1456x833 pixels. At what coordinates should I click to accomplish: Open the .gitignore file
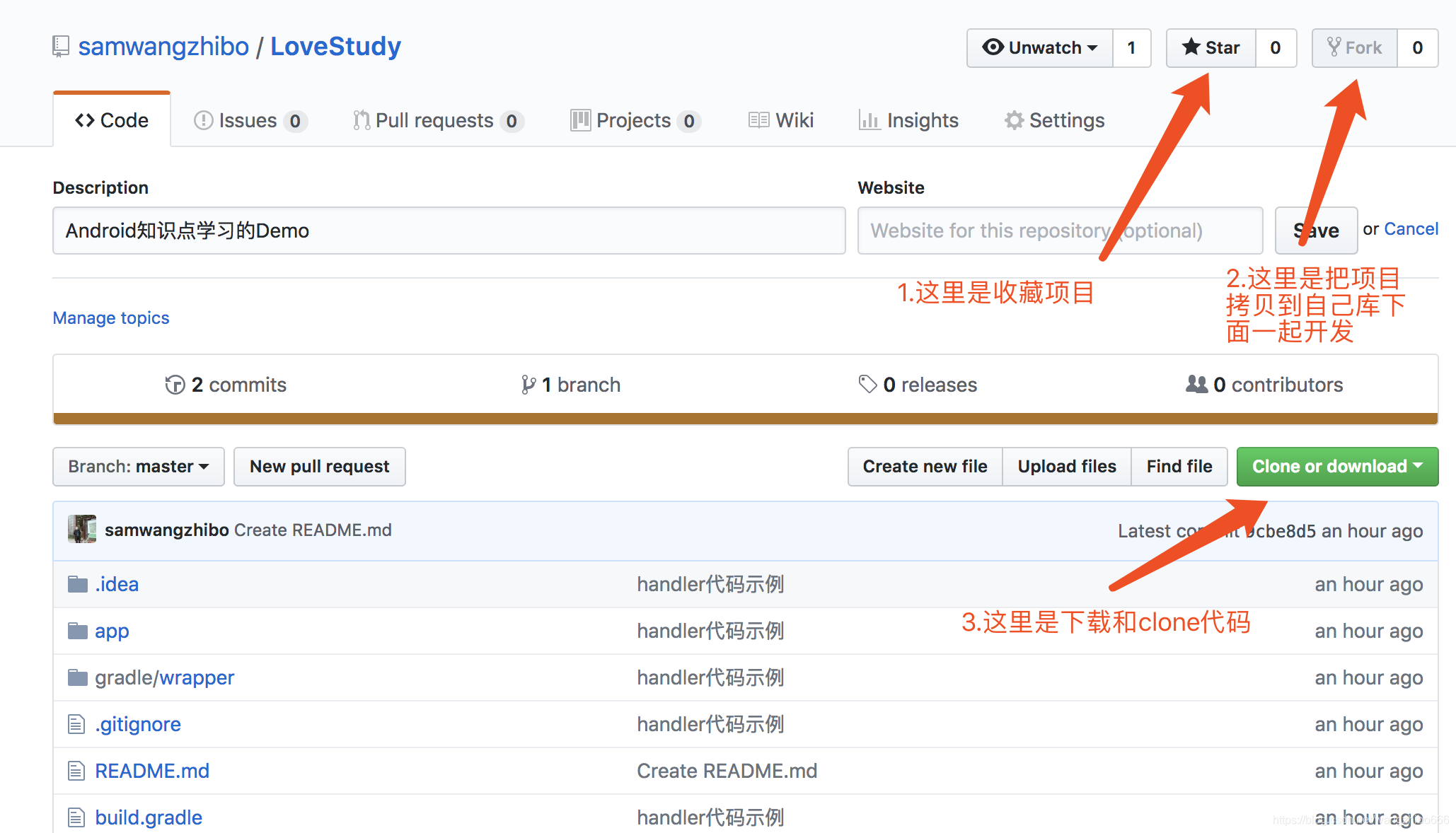click(138, 724)
